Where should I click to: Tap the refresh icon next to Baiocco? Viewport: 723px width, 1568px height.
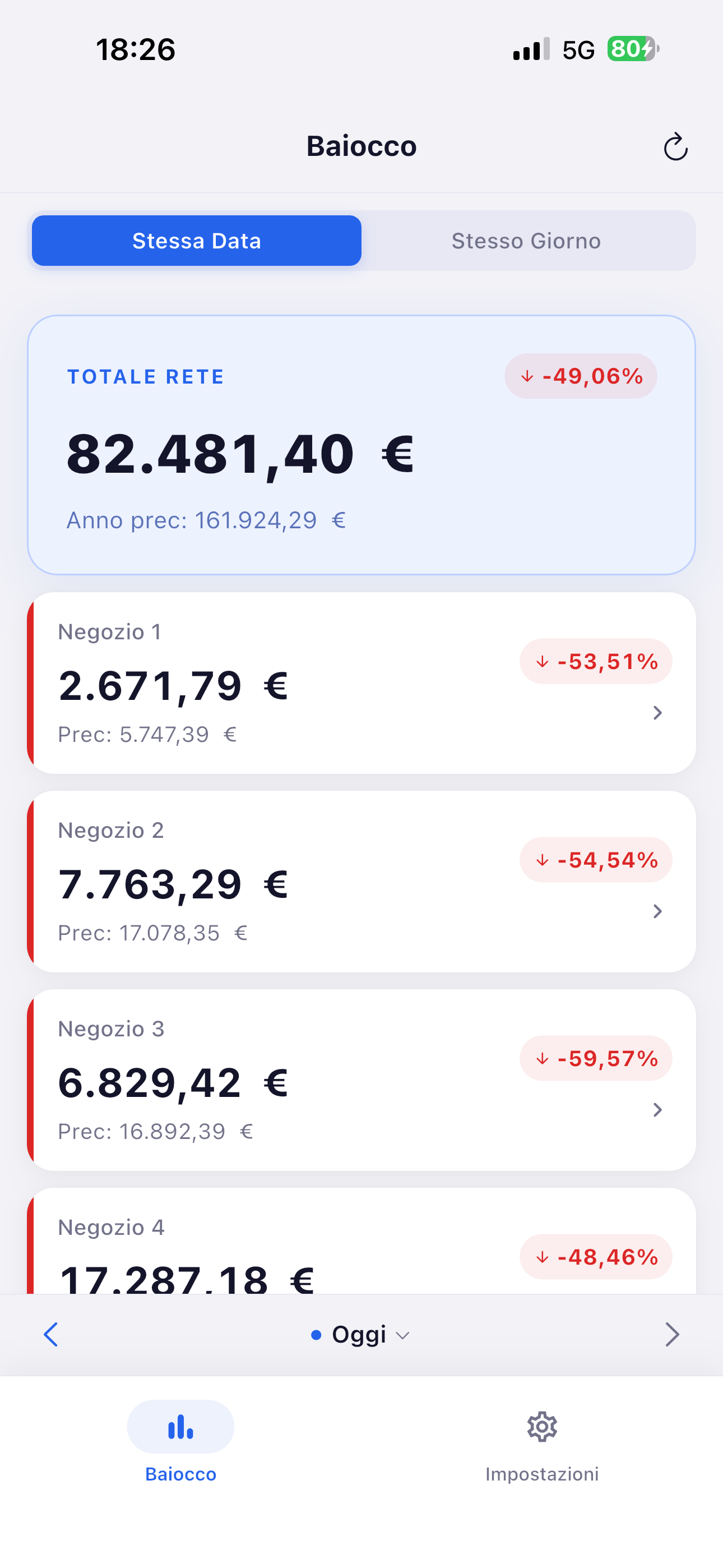pos(675,147)
